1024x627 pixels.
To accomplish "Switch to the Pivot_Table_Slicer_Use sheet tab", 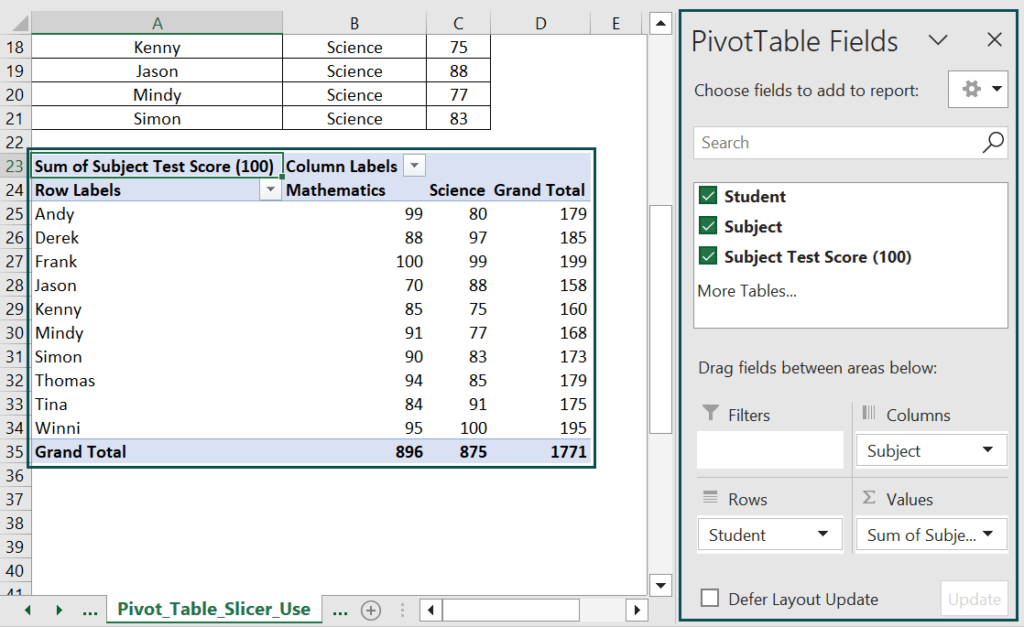I will (213, 609).
